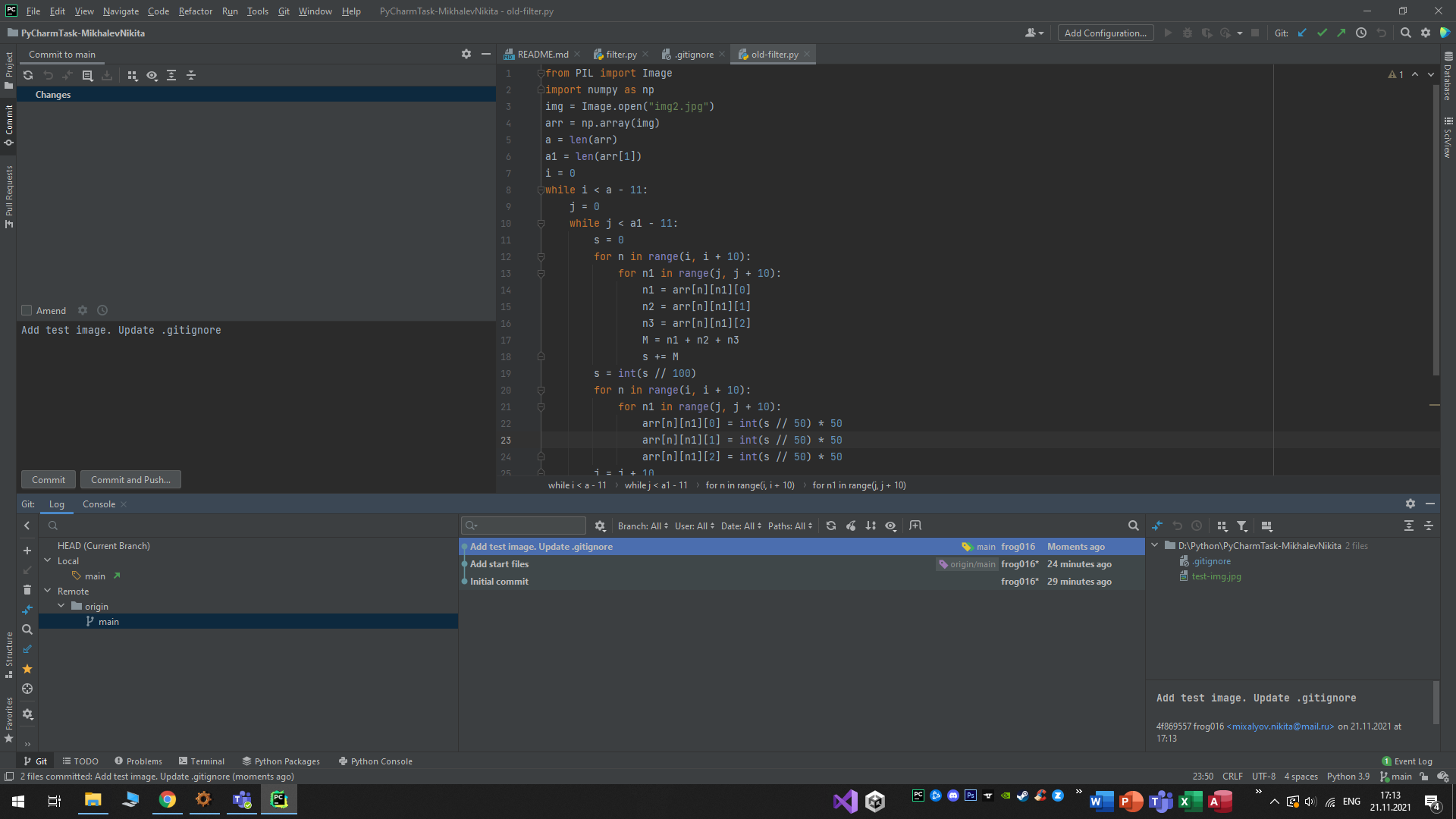This screenshot has height=819, width=1456.
Task: Click Git Update Project blue arrow
Action: point(1302,33)
